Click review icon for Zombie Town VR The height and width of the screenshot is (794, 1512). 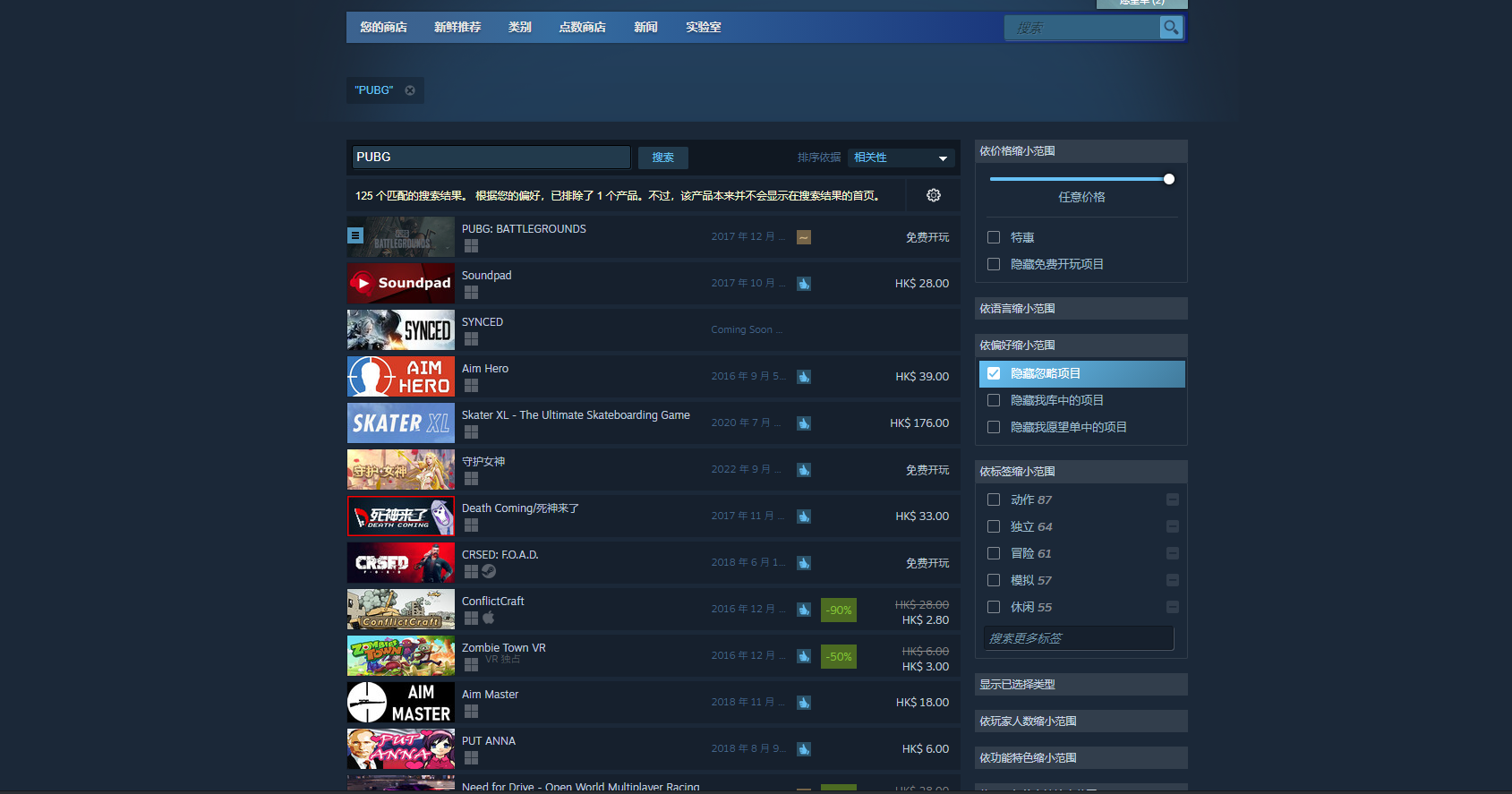[x=804, y=656]
